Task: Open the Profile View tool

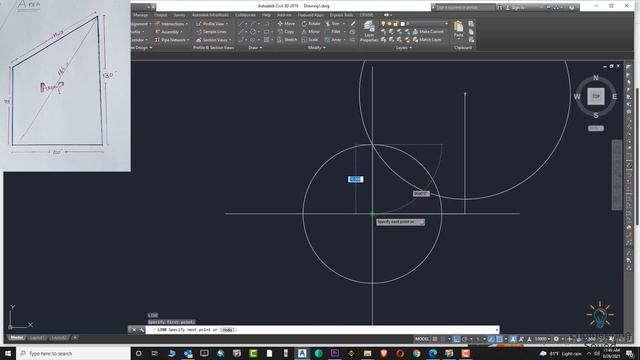Action: 209,24
